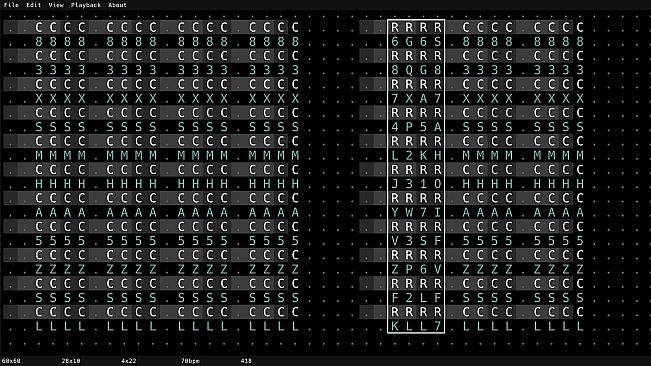This screenshot has width=651, height=366.
Task: Open the Playback menu
Action: coord(86,5)
